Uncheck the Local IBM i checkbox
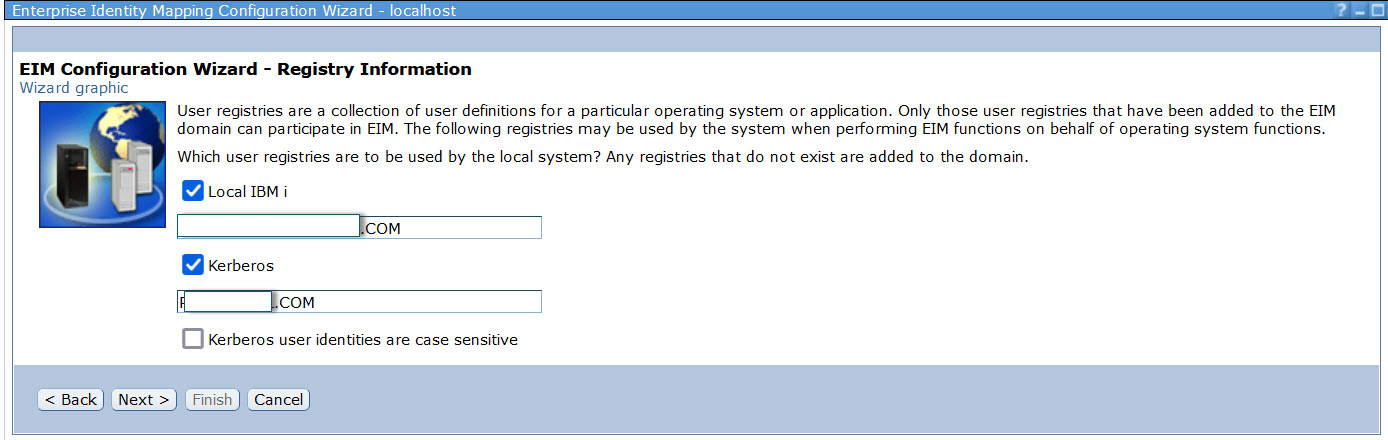 (193, 191)
